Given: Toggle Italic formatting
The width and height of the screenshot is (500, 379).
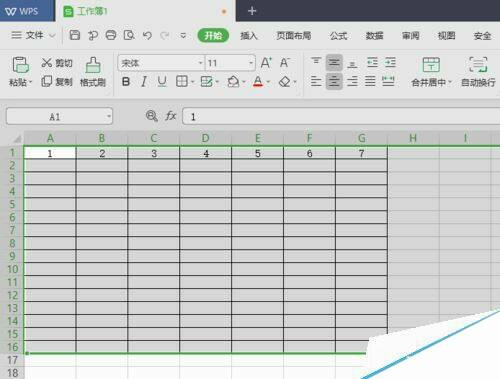Looking at the screenshot, I should [144, 82].
